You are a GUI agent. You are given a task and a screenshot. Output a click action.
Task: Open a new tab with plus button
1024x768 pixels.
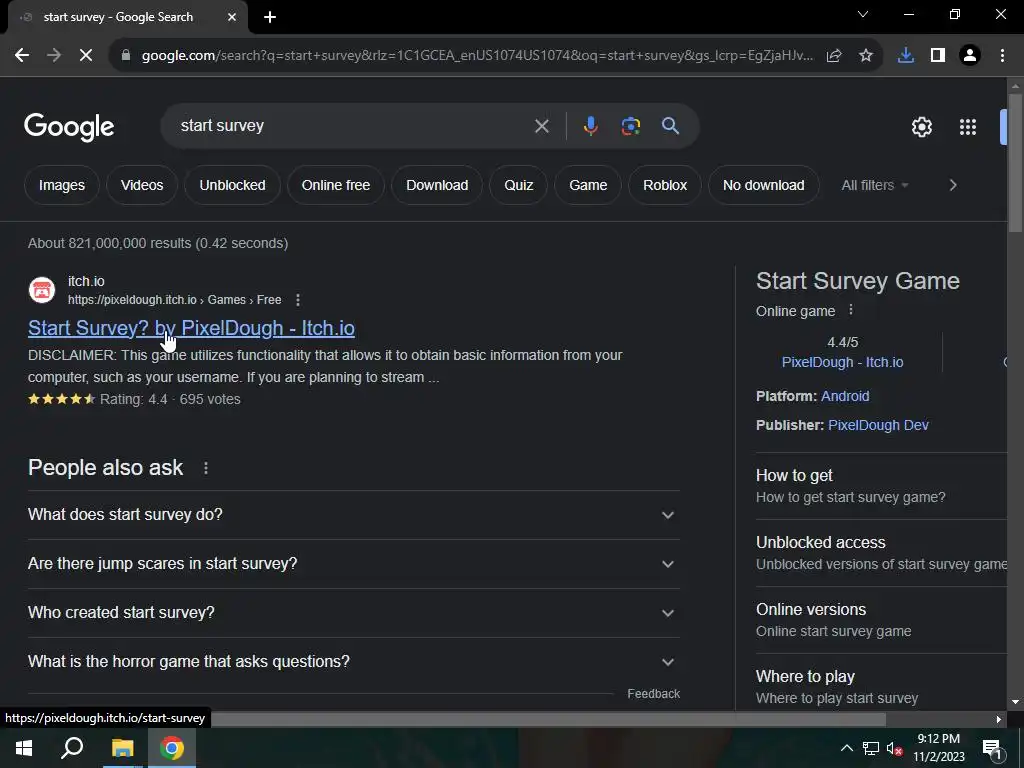tap(270, 17)
